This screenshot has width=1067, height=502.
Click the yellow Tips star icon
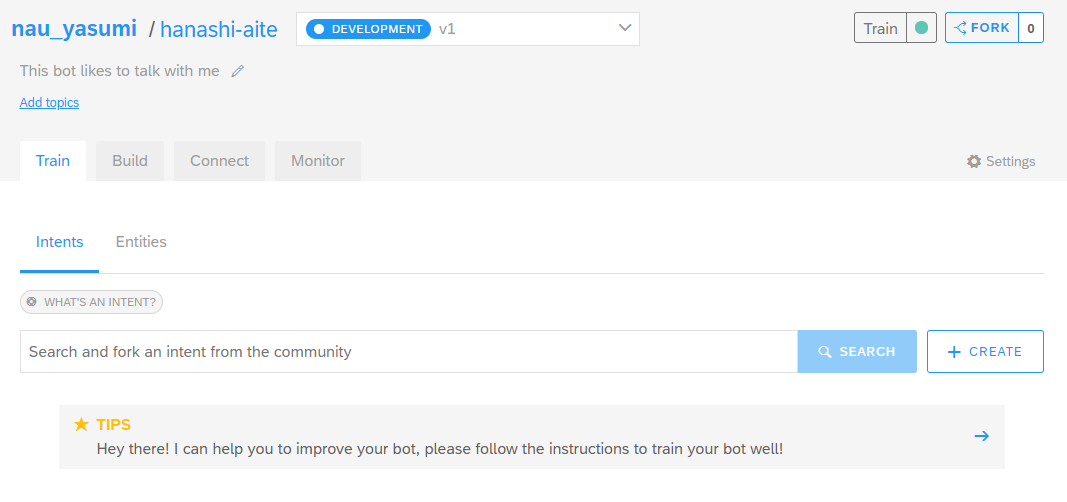[x=82, y=425]
